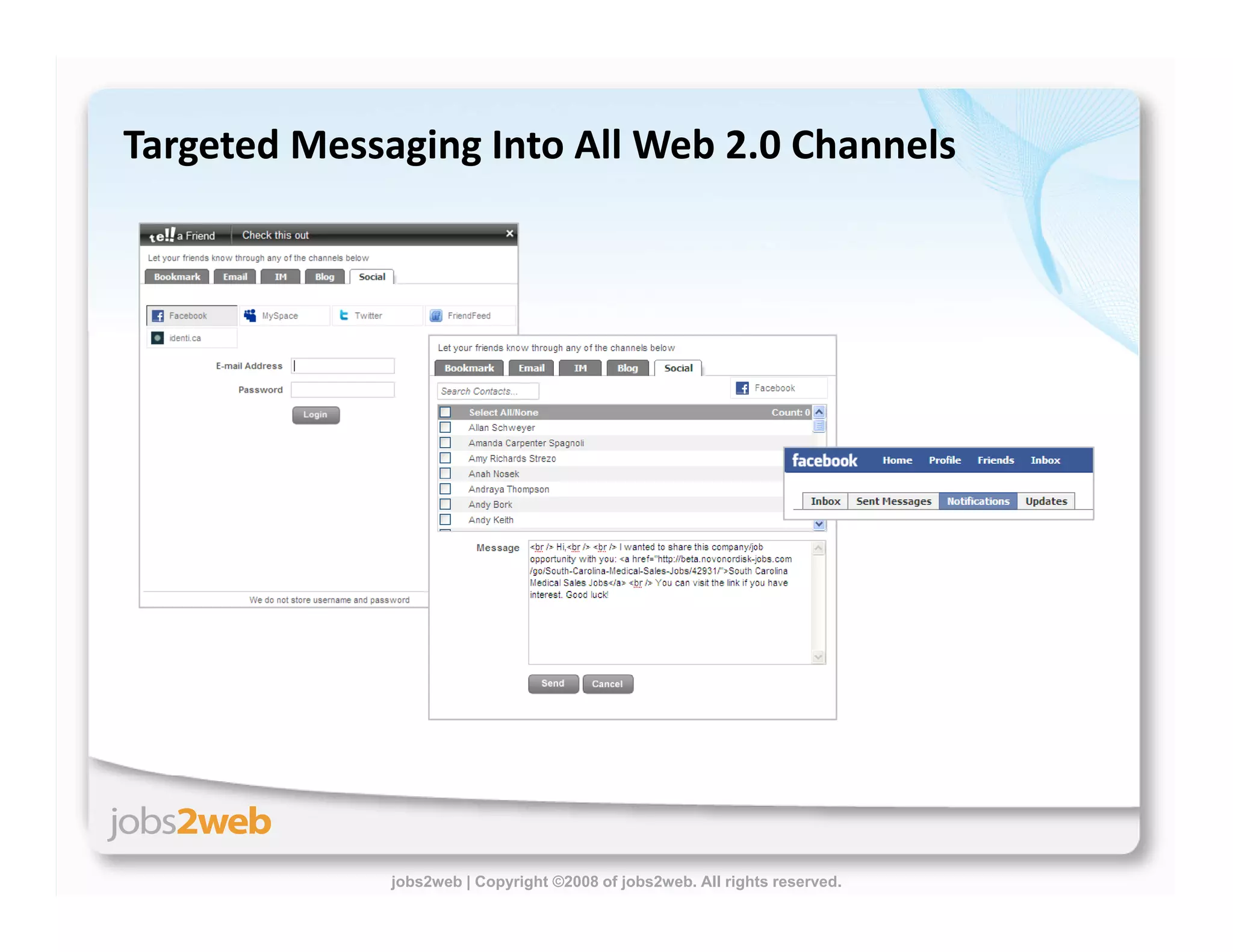
Task: Select the FriendFeed icon
Action: click(436, 315)
